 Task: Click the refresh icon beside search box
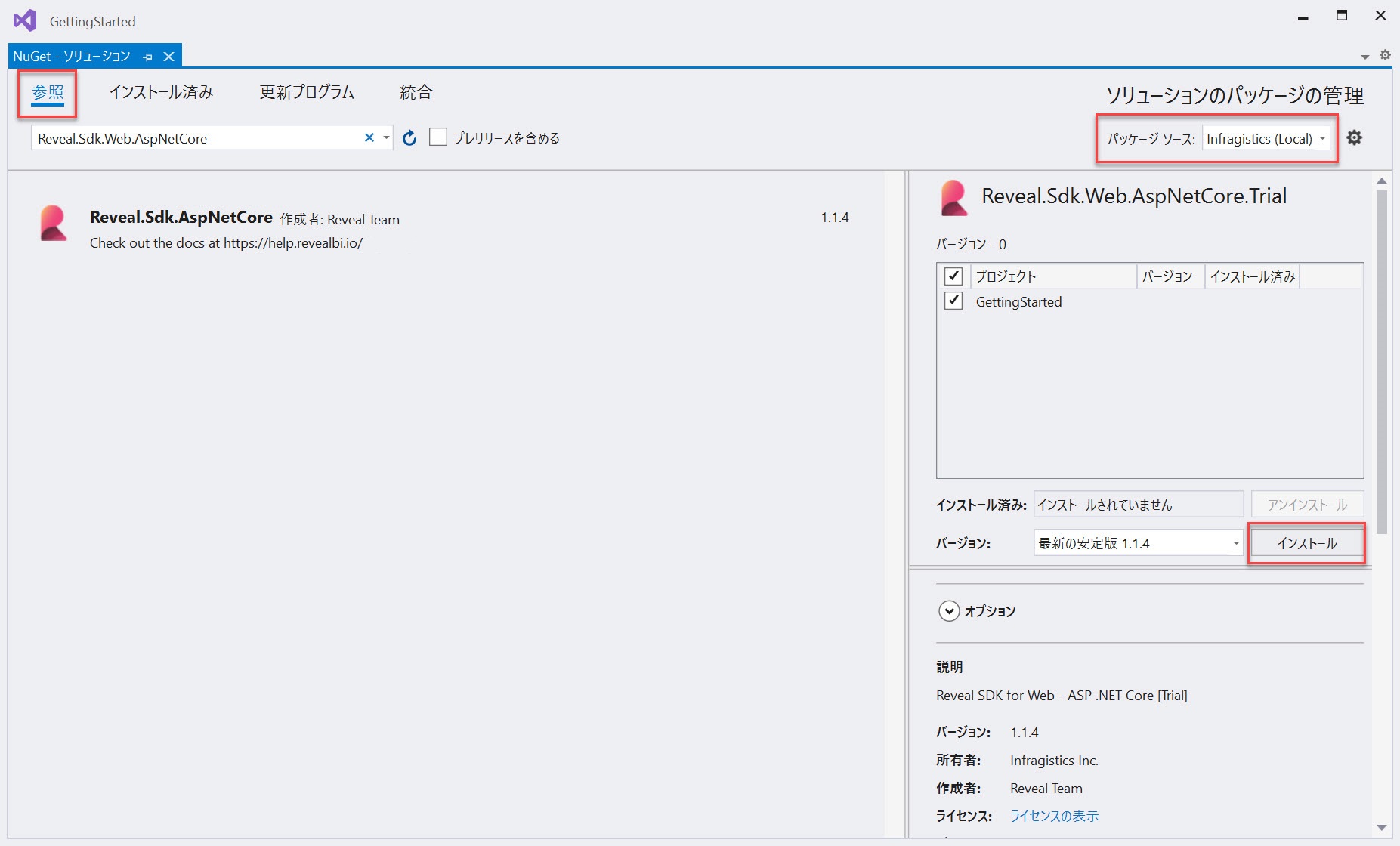click(409, 138)
